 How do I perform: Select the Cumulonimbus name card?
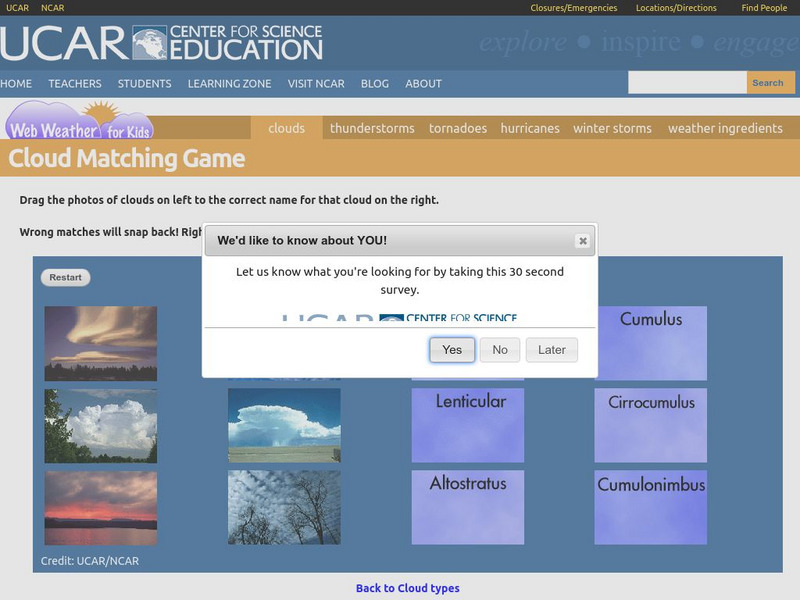coord(650,507)
